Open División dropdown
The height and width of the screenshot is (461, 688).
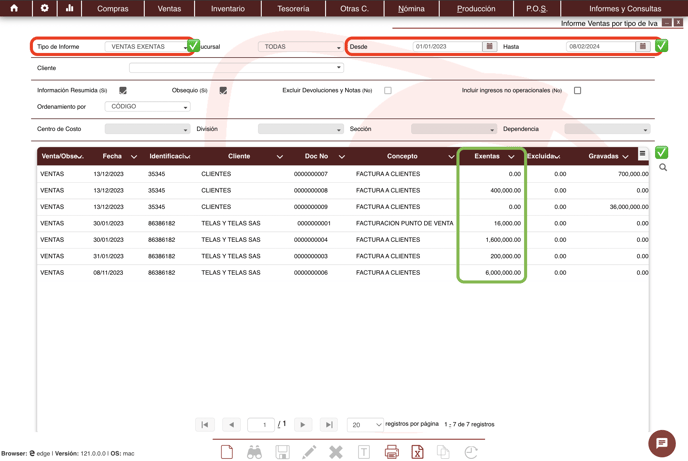[x=301, y=129]
